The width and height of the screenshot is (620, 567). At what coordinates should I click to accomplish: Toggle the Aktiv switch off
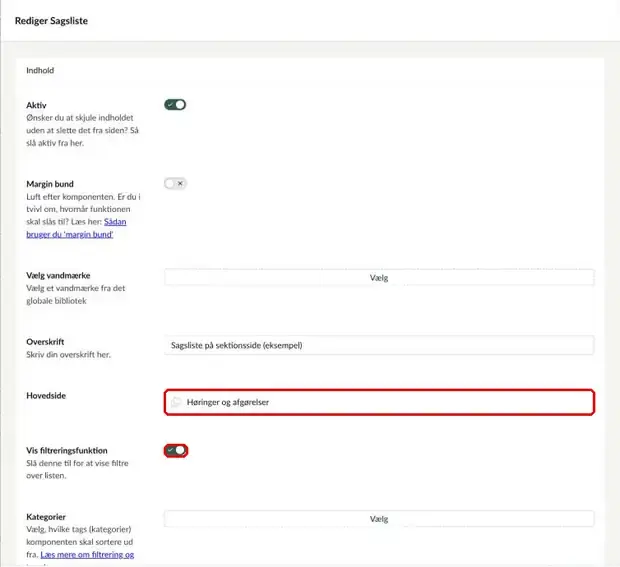pyautogui.click(x=175, y=105)
